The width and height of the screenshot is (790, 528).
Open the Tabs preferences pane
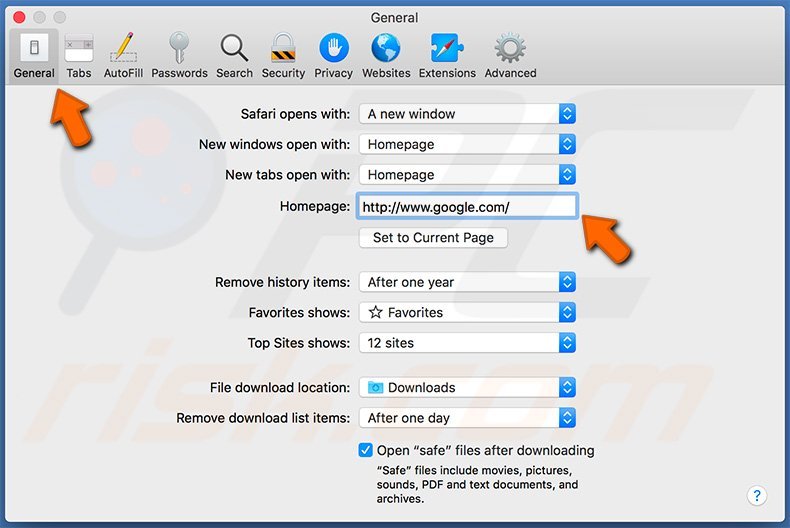pos(79,56)
